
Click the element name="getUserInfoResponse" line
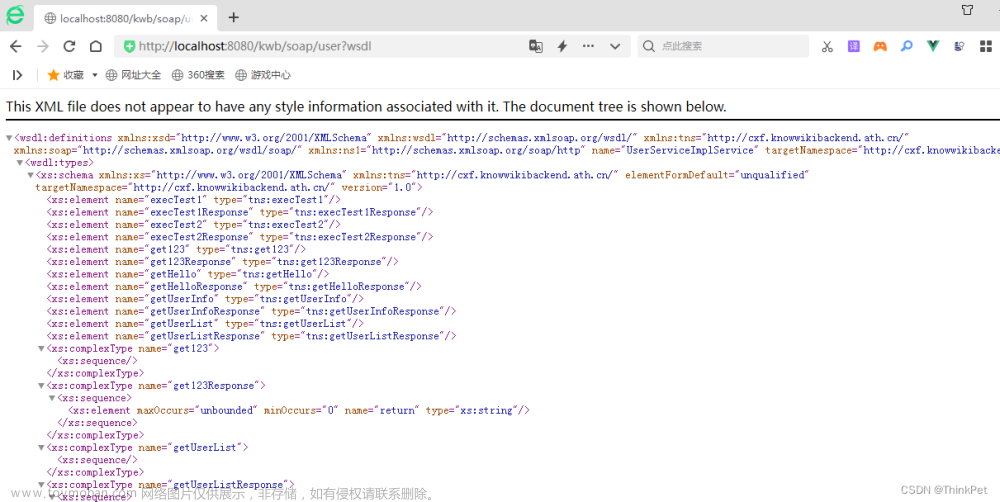click(251, 312)
